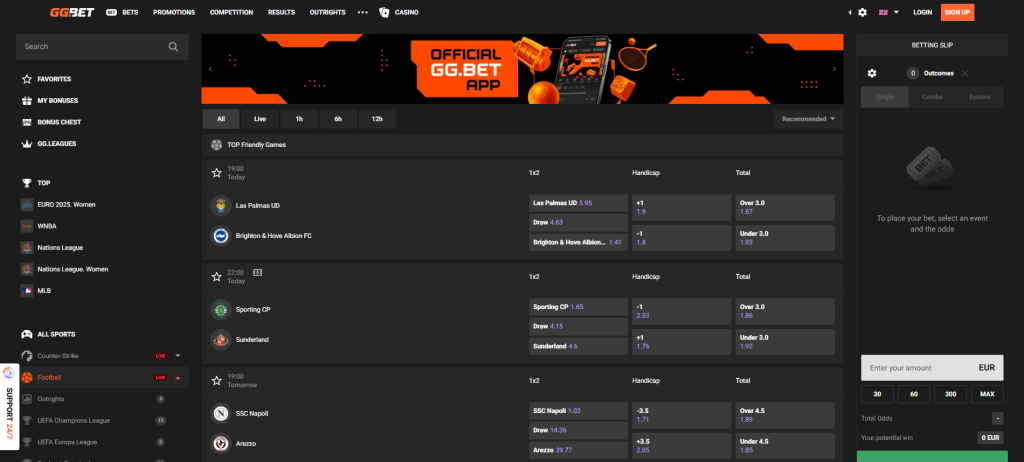Screen dimensions: 1024x462
Task: Click Las Palmas UD team crest
Action: pos(221,205)
